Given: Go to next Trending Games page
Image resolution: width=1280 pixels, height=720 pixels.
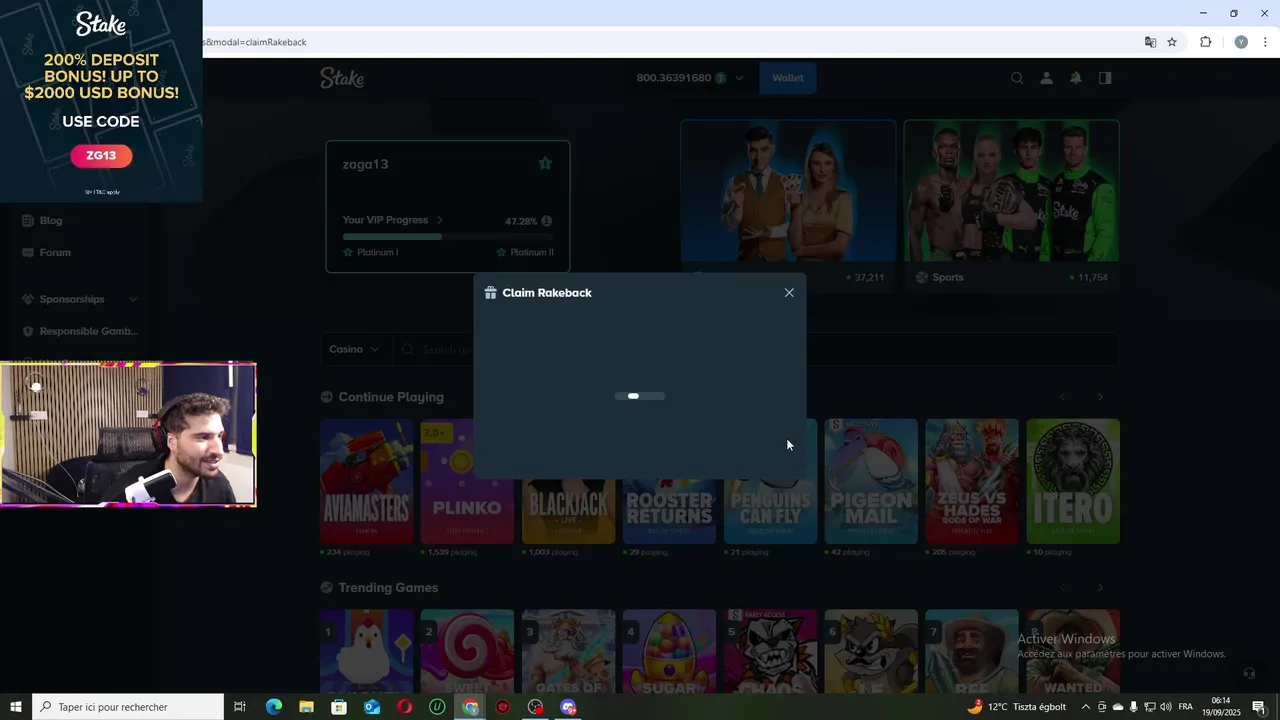Looking at the screenshot, I should (1100, 587).
